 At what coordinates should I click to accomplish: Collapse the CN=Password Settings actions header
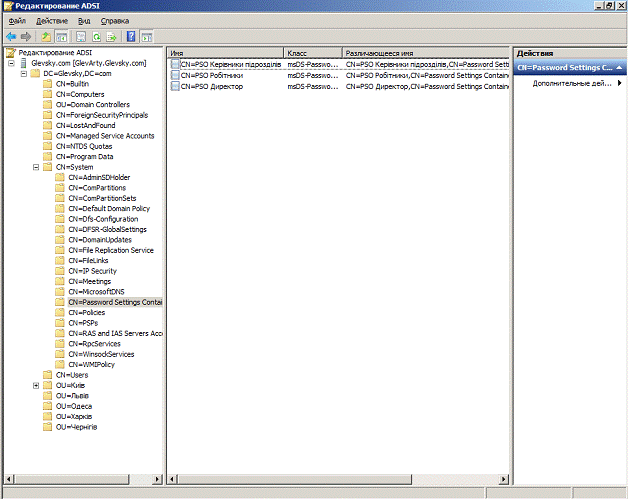(621, 67)
